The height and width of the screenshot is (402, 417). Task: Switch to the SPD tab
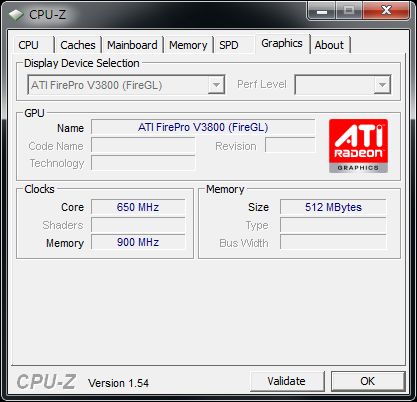coord(229,45)
